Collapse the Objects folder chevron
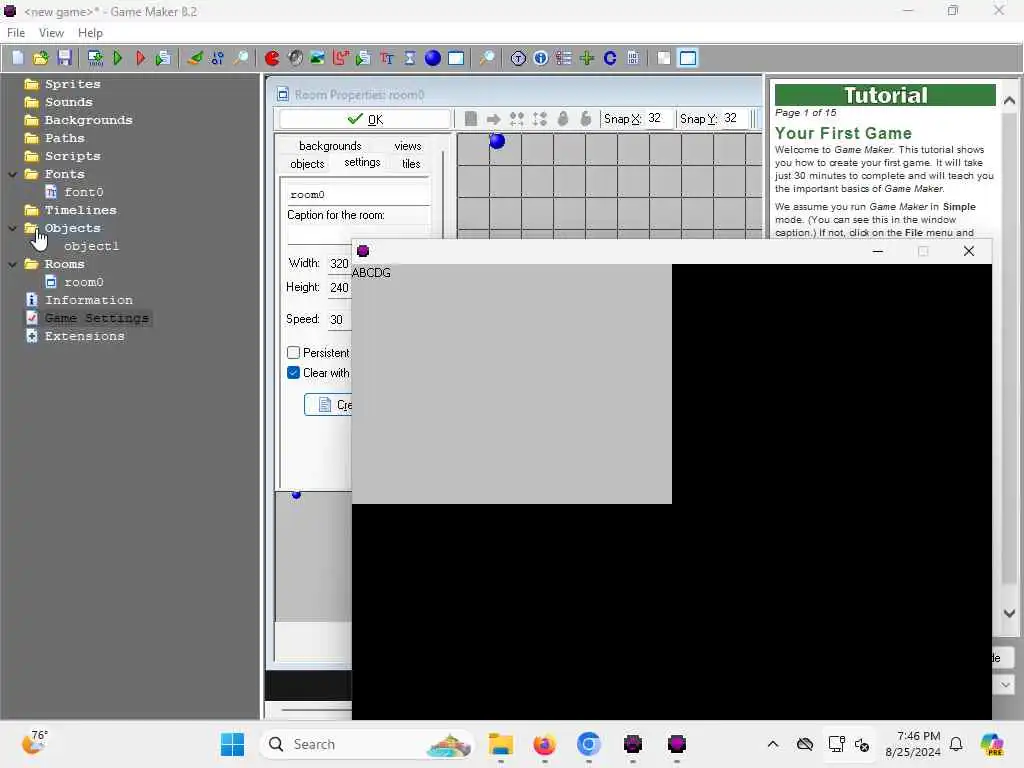This screenshot has height=768, width=1024. click(12, 229)
